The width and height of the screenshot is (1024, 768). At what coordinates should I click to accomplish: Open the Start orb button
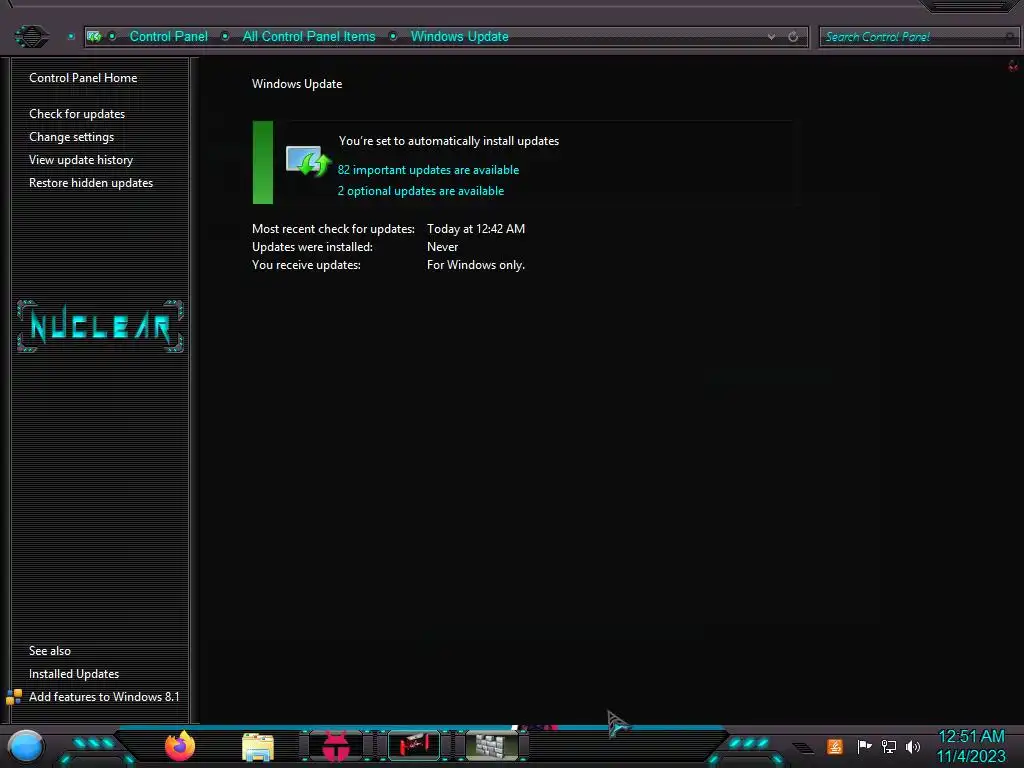(26, 746)
